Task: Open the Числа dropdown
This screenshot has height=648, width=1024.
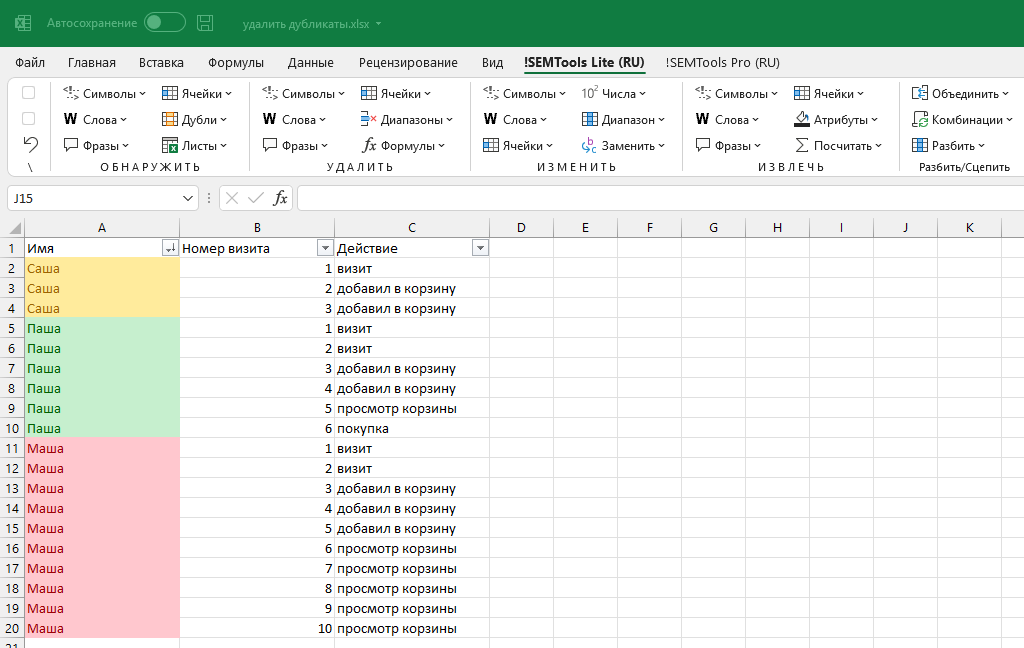Action: tap(614, 93)
